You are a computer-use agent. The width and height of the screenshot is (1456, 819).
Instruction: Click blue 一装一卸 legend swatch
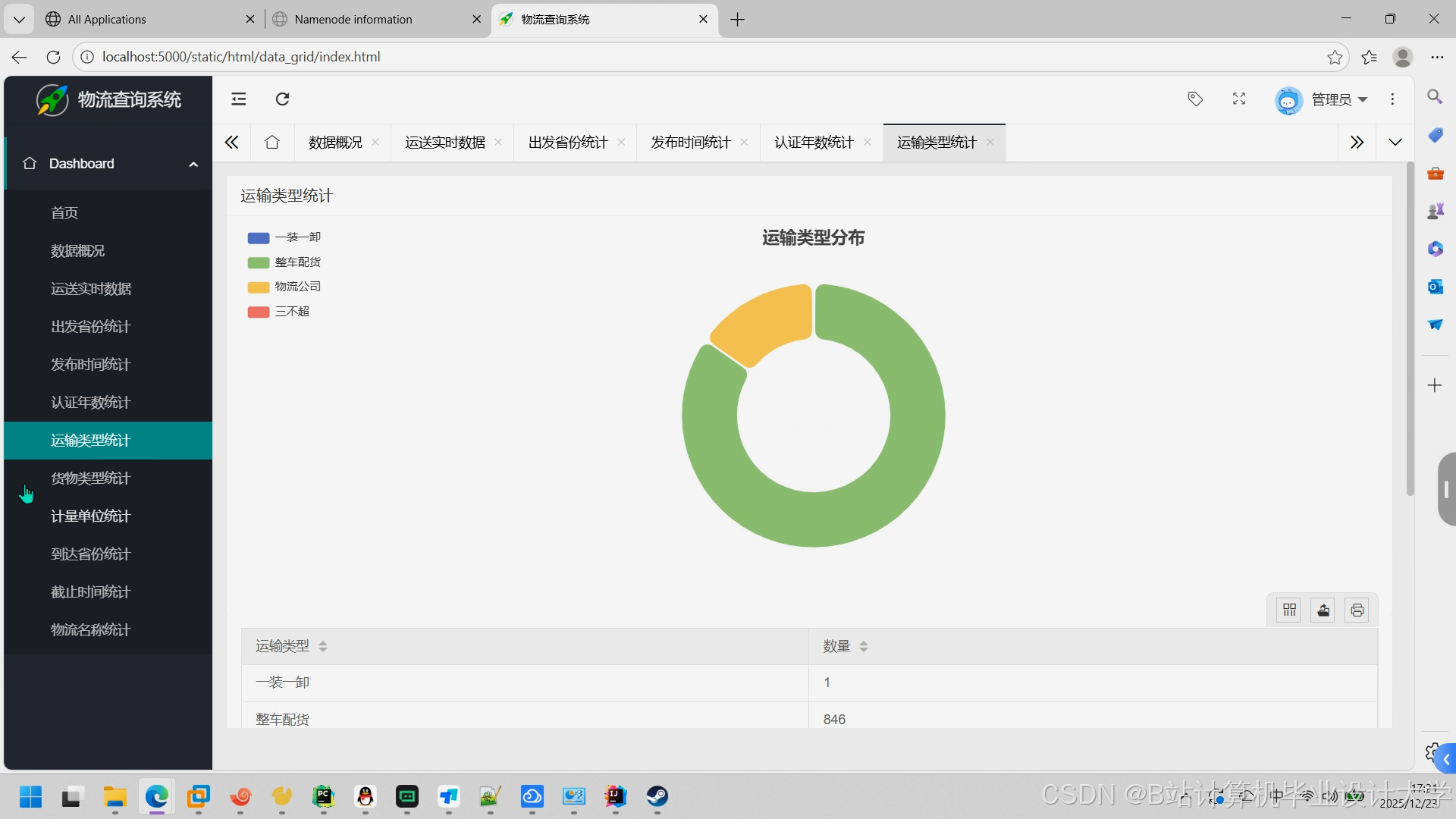[x=259, y=238]
